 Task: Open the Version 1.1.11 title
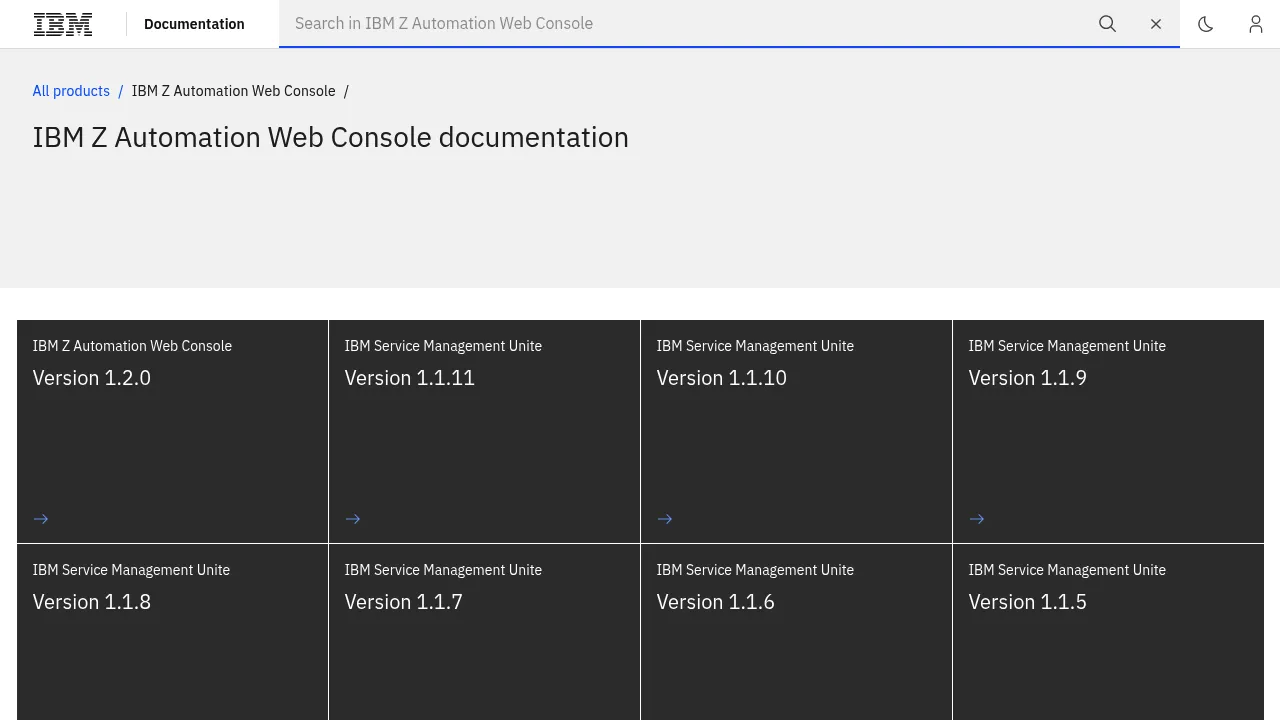[410, 378]
